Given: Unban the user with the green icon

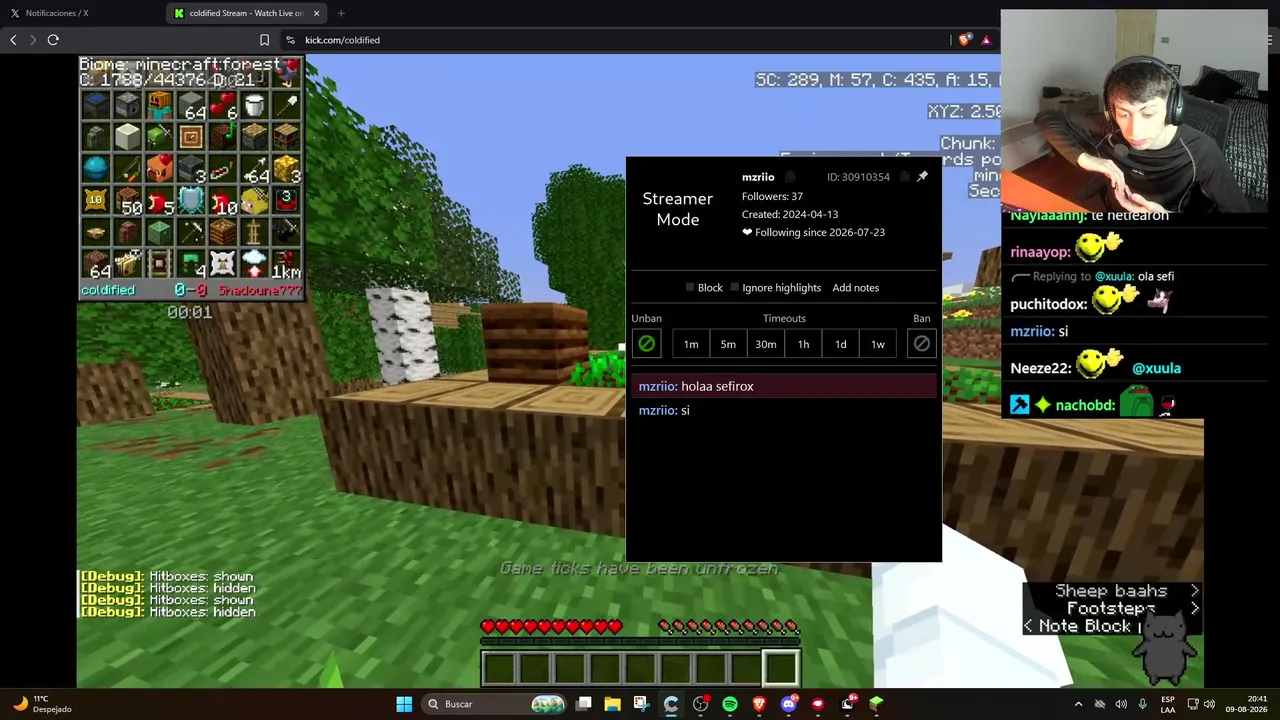Looking at the screenshot, I should [x=646, y=344].
